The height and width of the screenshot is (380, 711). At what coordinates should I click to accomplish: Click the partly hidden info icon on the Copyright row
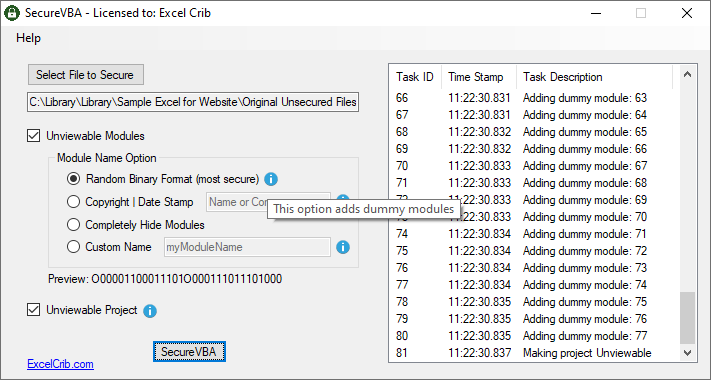344,198
